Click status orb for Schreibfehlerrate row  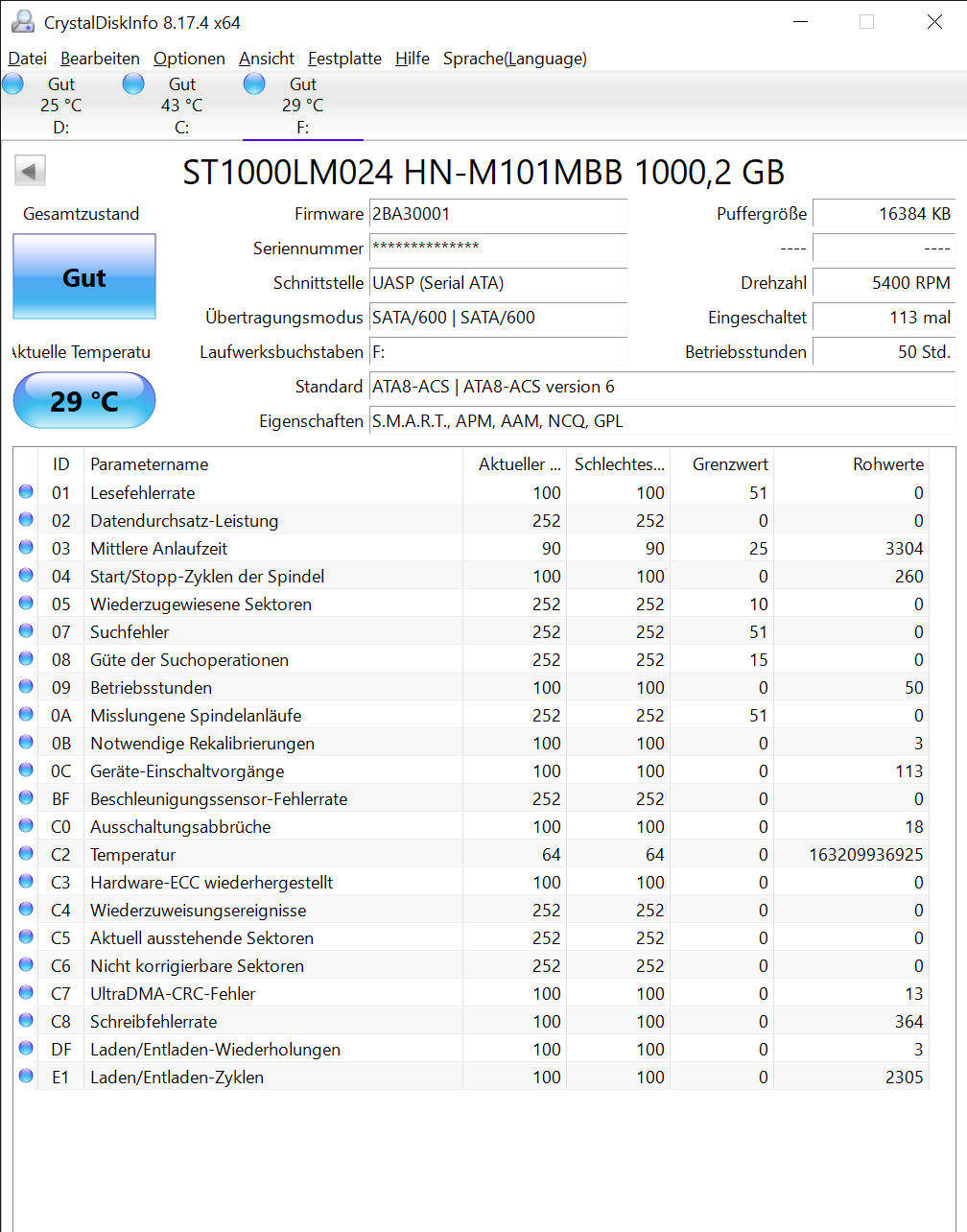click(x=26, y=1021)
